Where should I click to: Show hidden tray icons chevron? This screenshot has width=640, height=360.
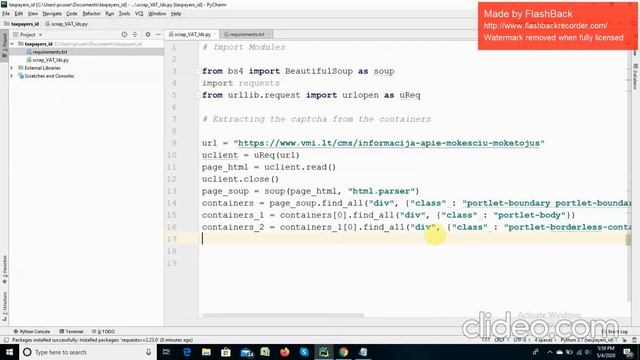pos(549,352)
